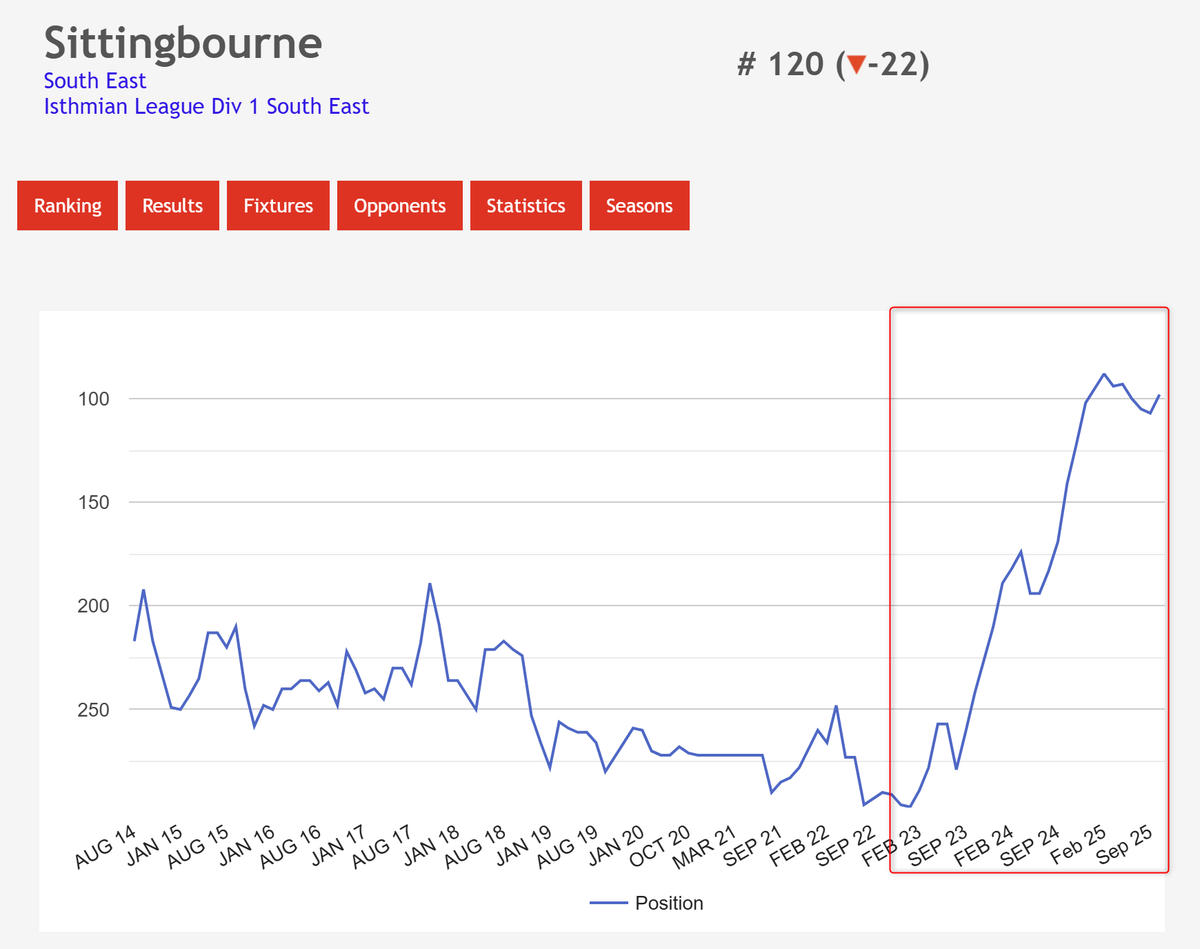Click the FEB 22 axis label

(x=799, y=845)
